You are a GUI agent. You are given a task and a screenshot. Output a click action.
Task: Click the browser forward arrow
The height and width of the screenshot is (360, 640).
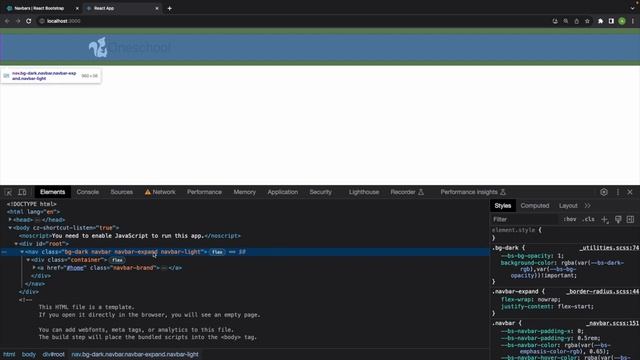click(x=18, y=21)
